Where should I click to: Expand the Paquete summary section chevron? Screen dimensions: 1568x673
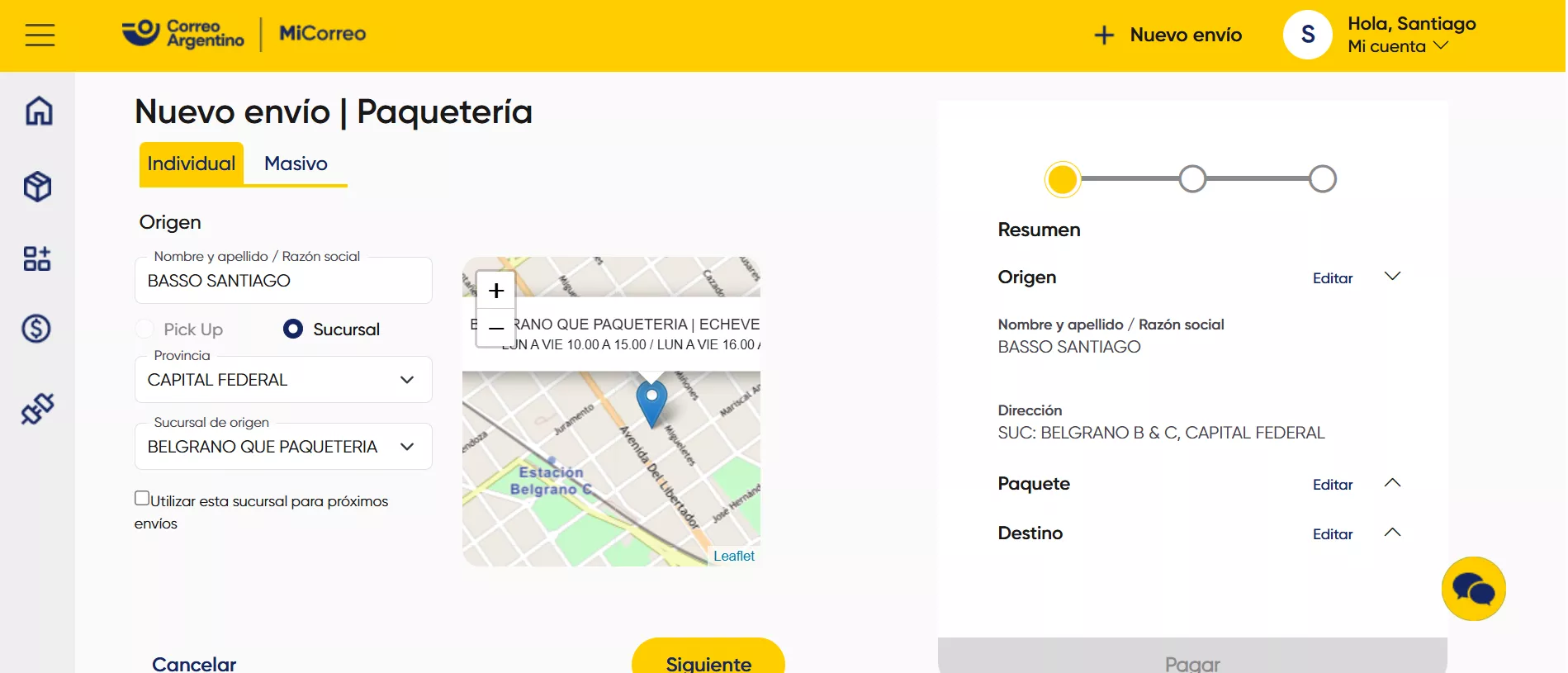pyautogui.click(x=1392, y=482)
